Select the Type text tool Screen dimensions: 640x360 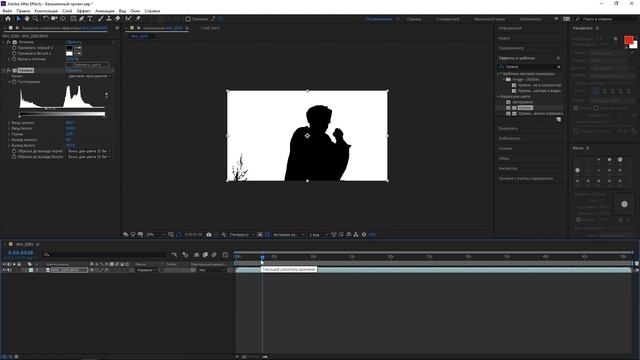coord(90,19)
